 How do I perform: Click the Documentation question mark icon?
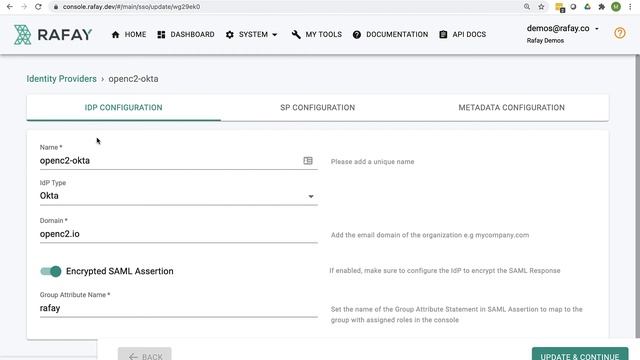357,35
